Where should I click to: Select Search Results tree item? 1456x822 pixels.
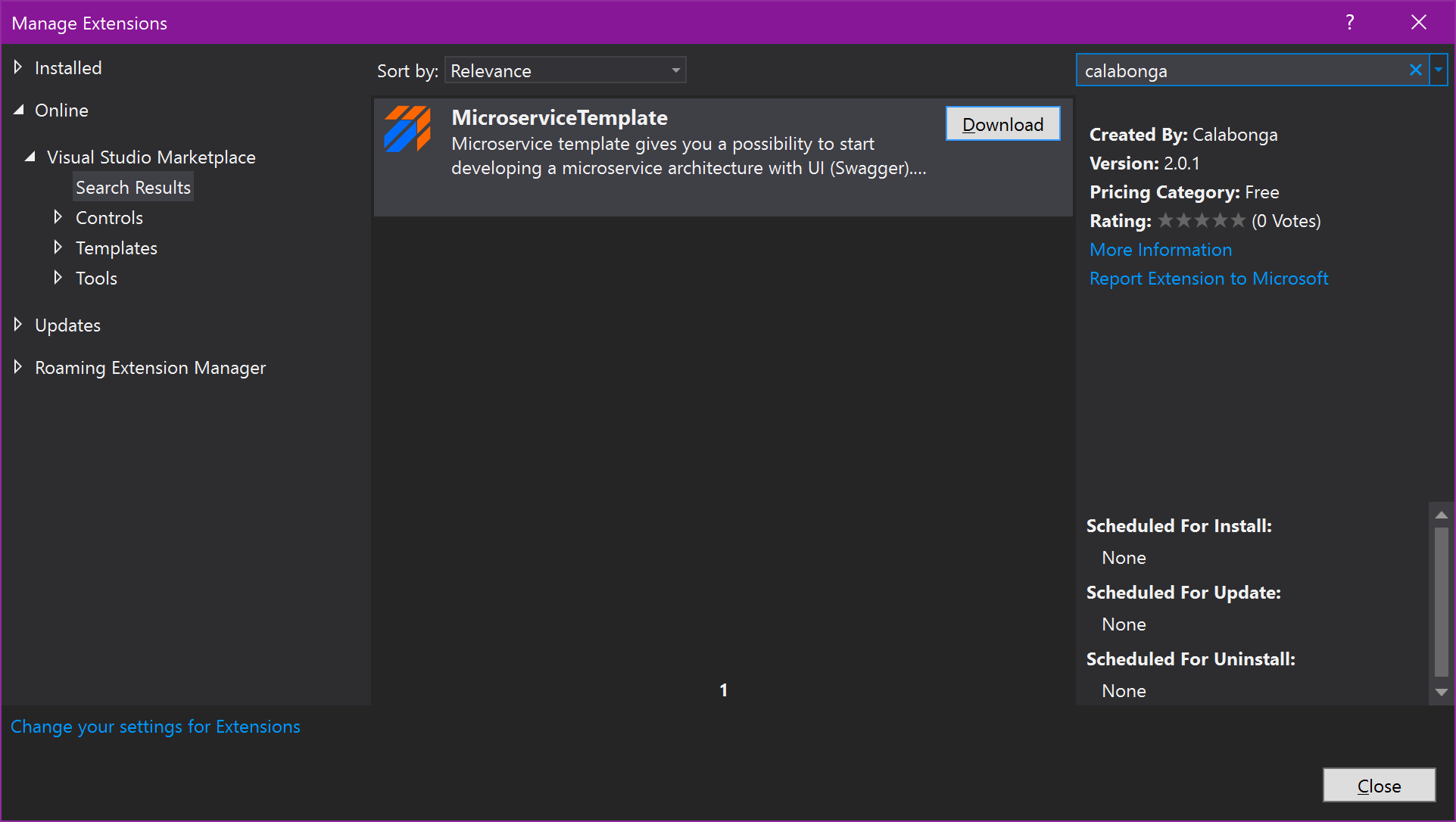(133, 187)
